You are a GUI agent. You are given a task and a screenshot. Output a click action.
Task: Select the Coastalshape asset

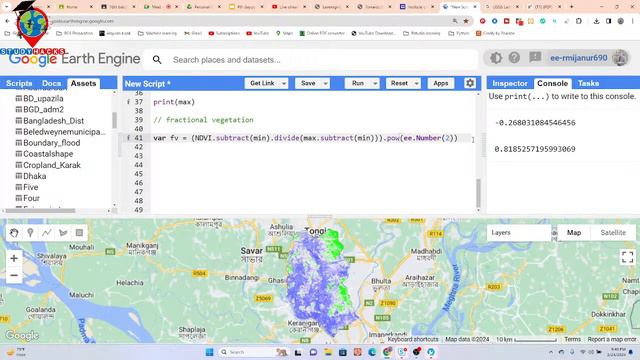tap(48, 154)
